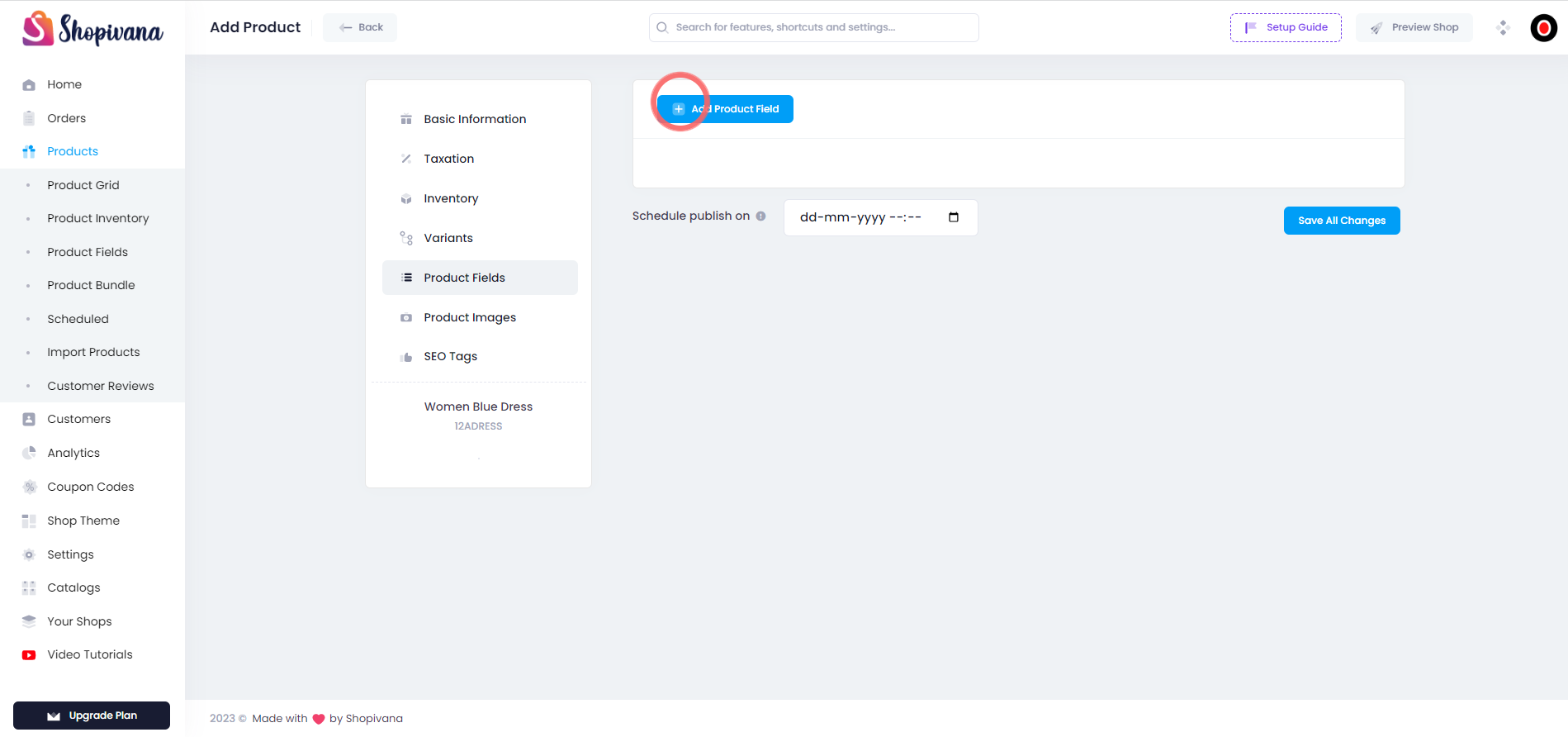Click the Customers person icon

[29, 419]
